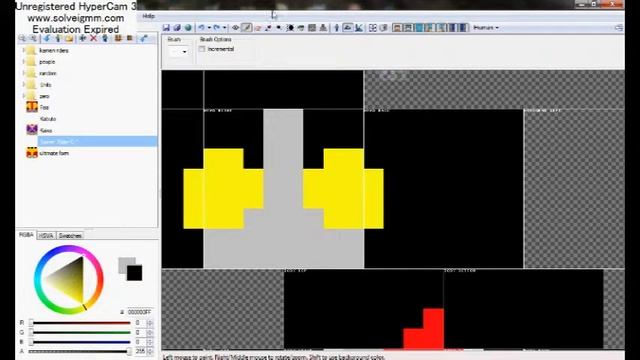This screenshot has height=360, width=640.
Task: Click the globe upload icon
Action: [188, 28]
